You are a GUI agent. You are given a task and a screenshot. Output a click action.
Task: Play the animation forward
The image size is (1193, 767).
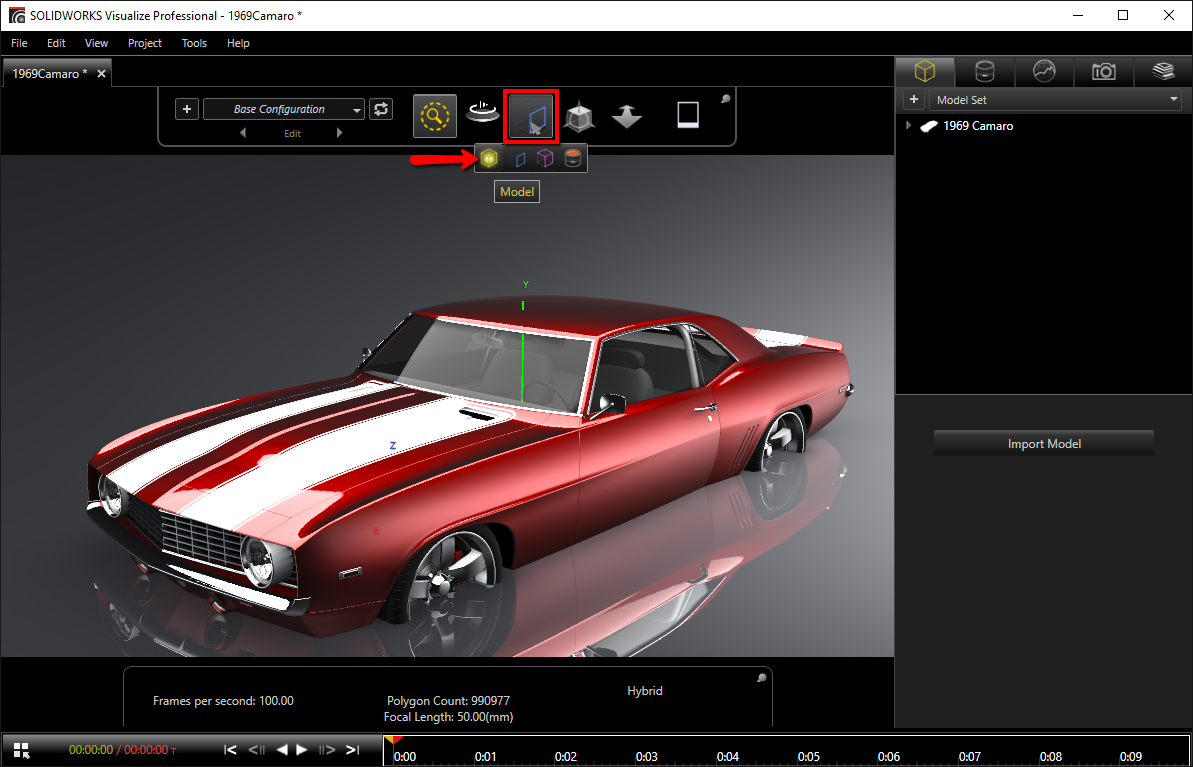click(x=301, y=749)
